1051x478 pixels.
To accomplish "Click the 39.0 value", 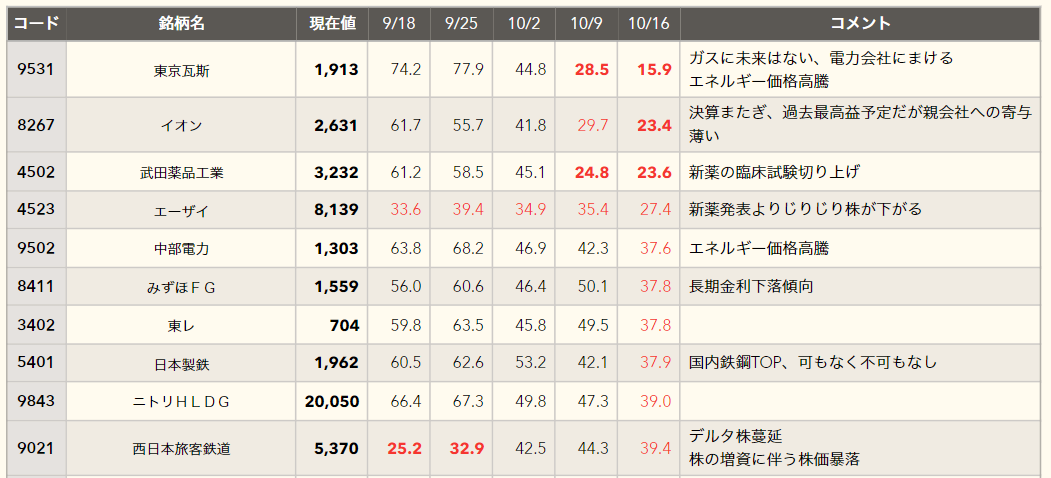I will [656, 402].
